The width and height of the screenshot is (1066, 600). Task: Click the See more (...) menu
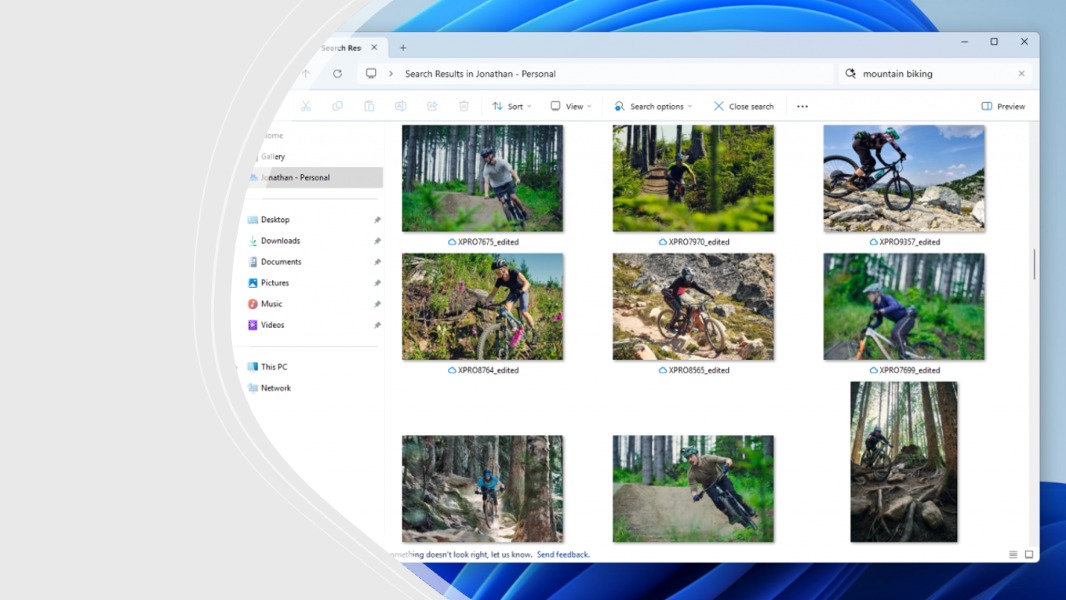pyautogui.click(x=801, y=105)
